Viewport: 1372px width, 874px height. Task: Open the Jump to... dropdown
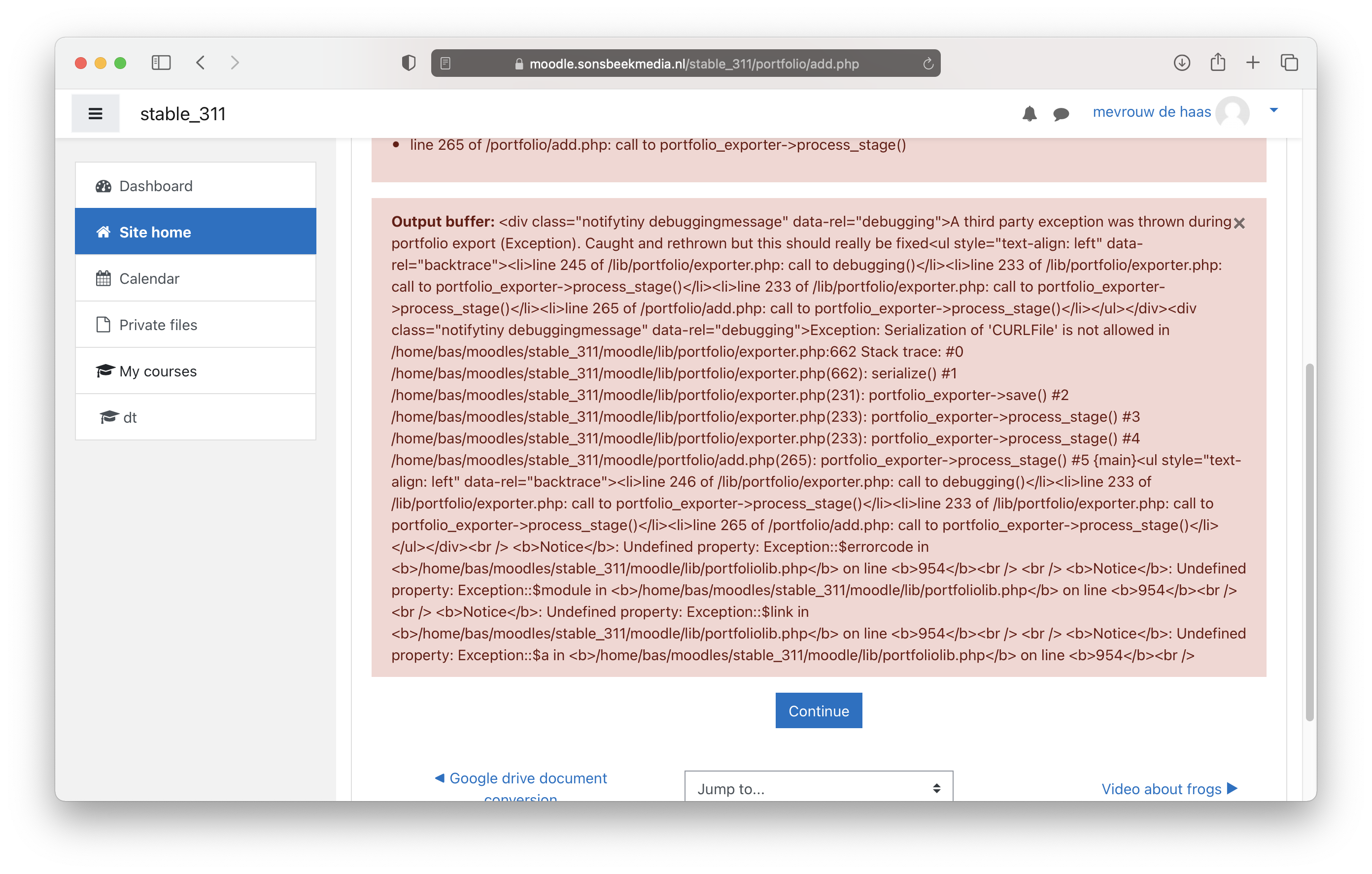819,787
